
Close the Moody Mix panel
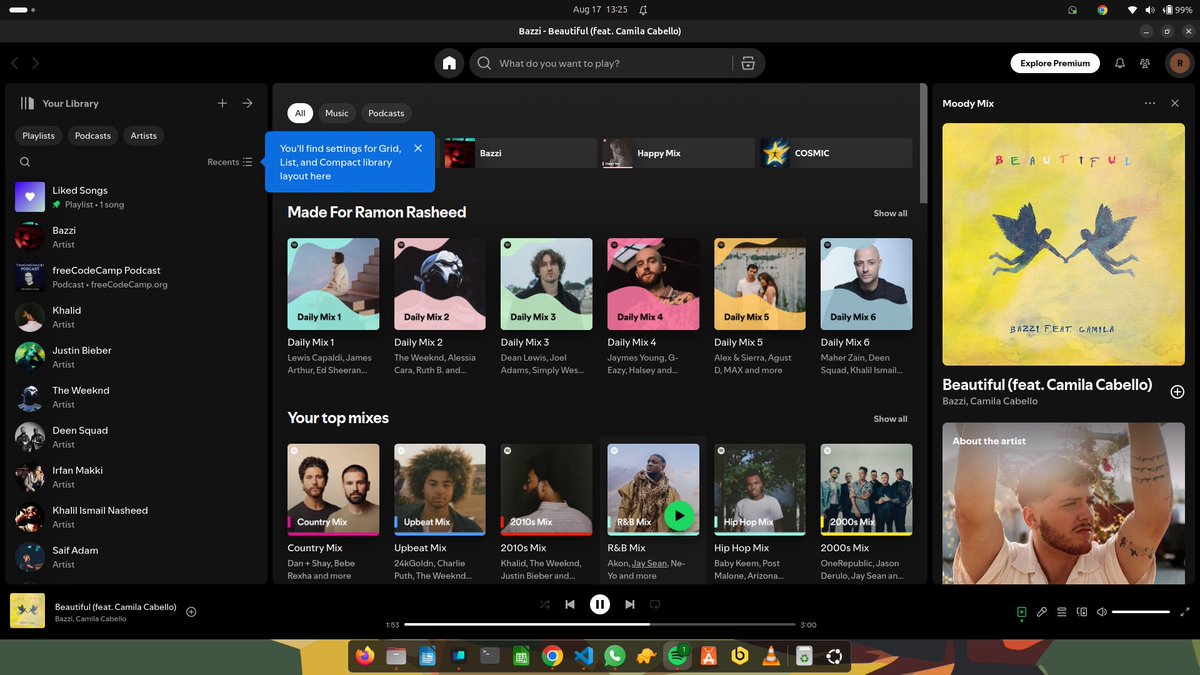[x=1175, y=103]
